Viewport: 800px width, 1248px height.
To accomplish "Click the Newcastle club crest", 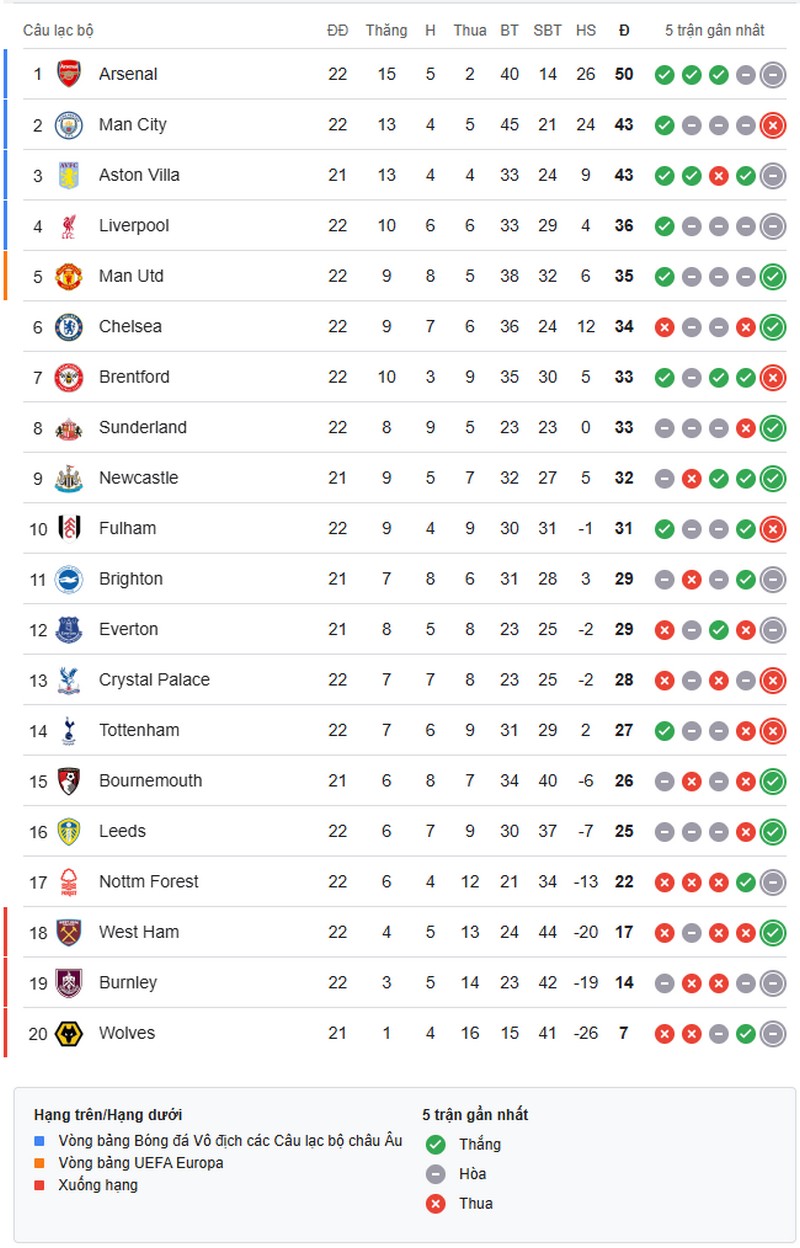I will tap(69, 478).
